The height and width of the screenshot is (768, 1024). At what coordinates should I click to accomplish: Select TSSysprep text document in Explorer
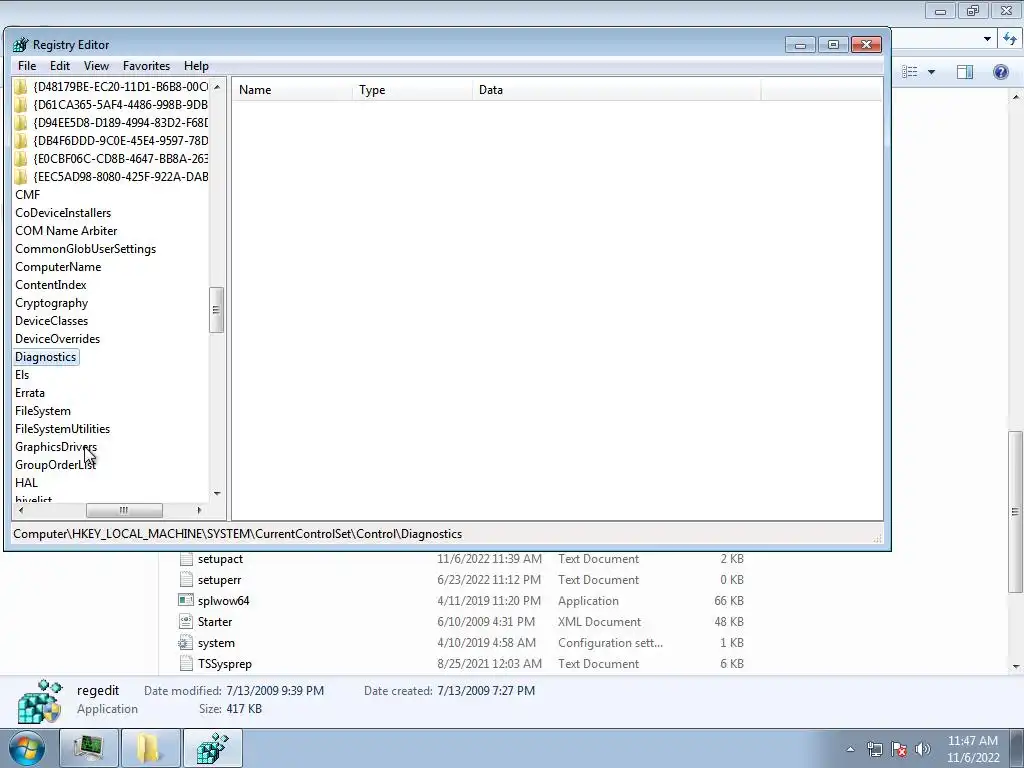(x=225, y=664)
